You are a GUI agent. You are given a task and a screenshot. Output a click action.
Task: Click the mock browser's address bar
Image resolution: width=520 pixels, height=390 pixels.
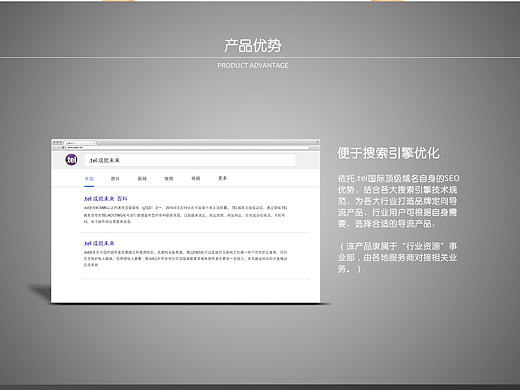tap(188, 147)
